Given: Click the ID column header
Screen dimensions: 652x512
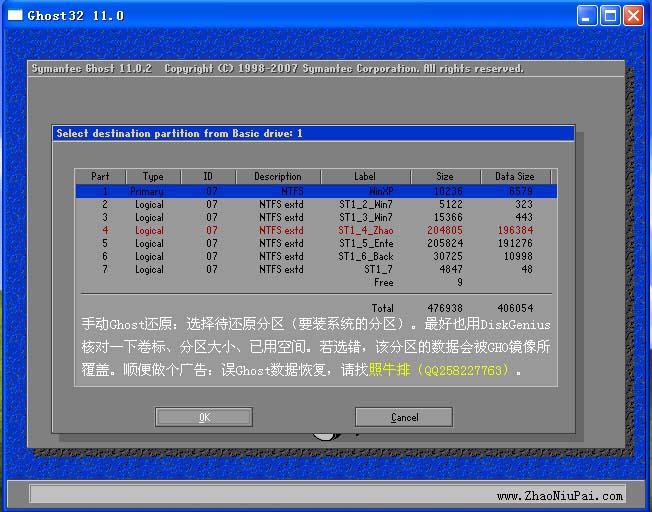Looking at the screenshot, I should coord(208,176).
